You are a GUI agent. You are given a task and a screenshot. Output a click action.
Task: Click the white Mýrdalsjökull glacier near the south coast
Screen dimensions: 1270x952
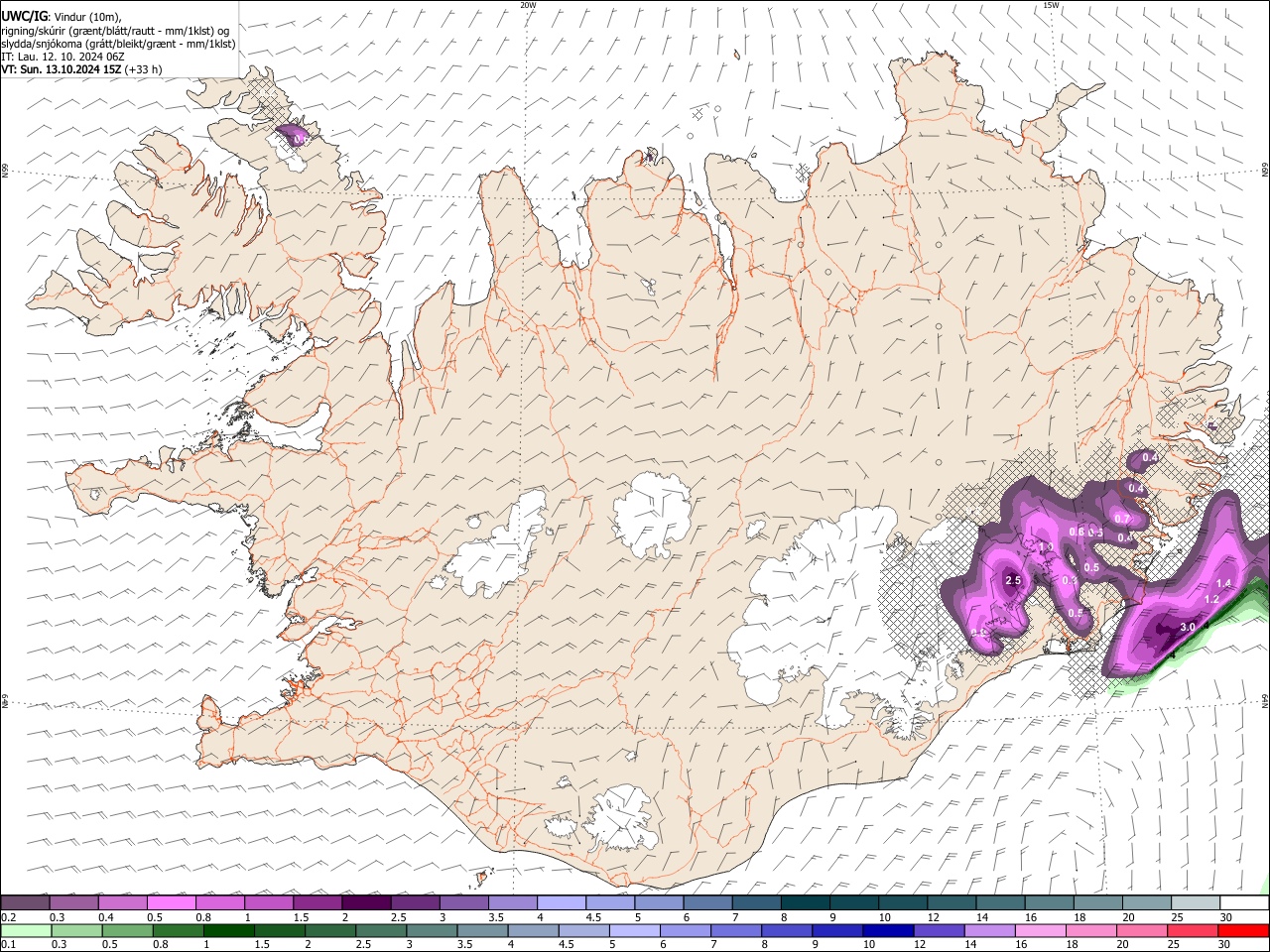(623, 818)
